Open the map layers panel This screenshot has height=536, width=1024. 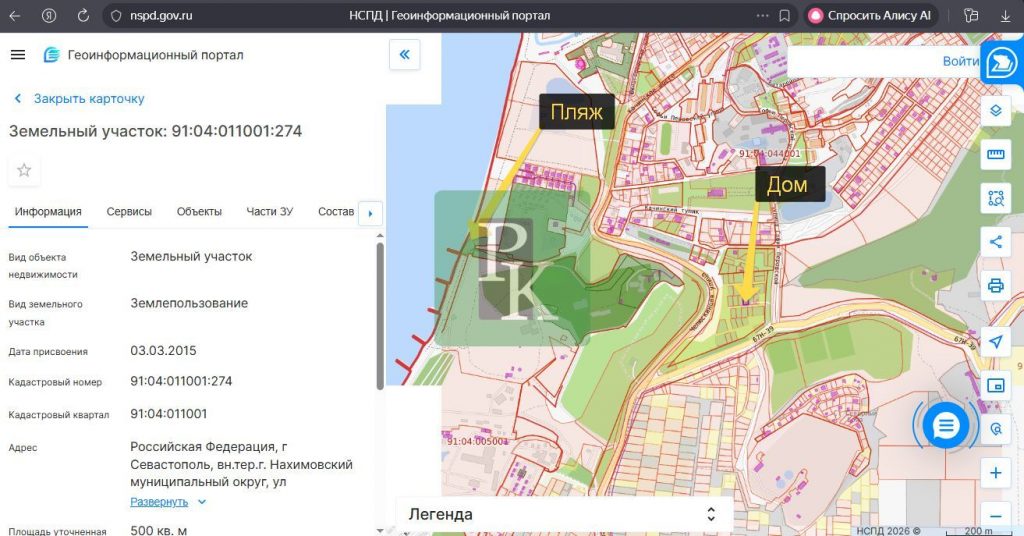click(x=995, y=110)
